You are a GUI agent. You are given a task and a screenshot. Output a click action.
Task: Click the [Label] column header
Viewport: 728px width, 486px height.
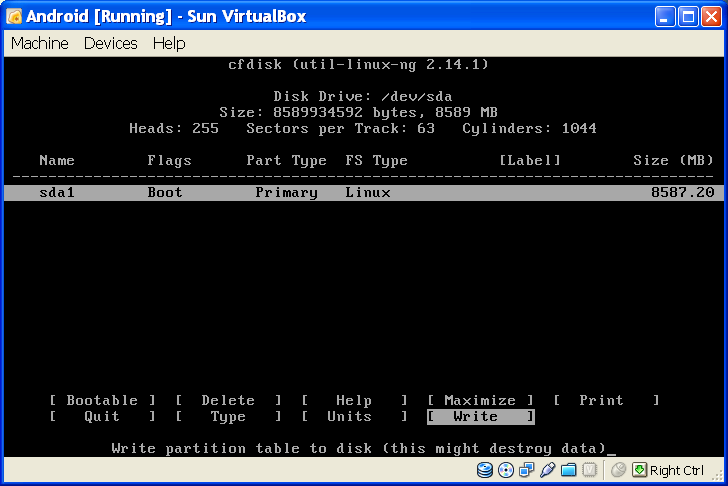tap(530, 160)
